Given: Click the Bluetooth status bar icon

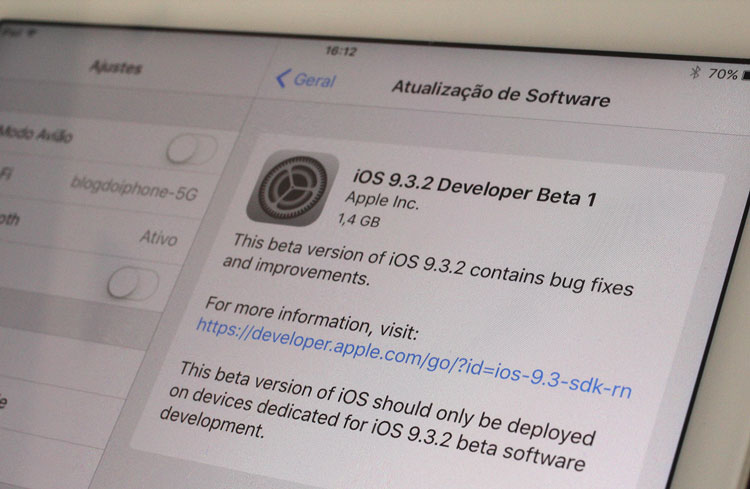Looking at the screenshot, I should [x=695, y=72].
